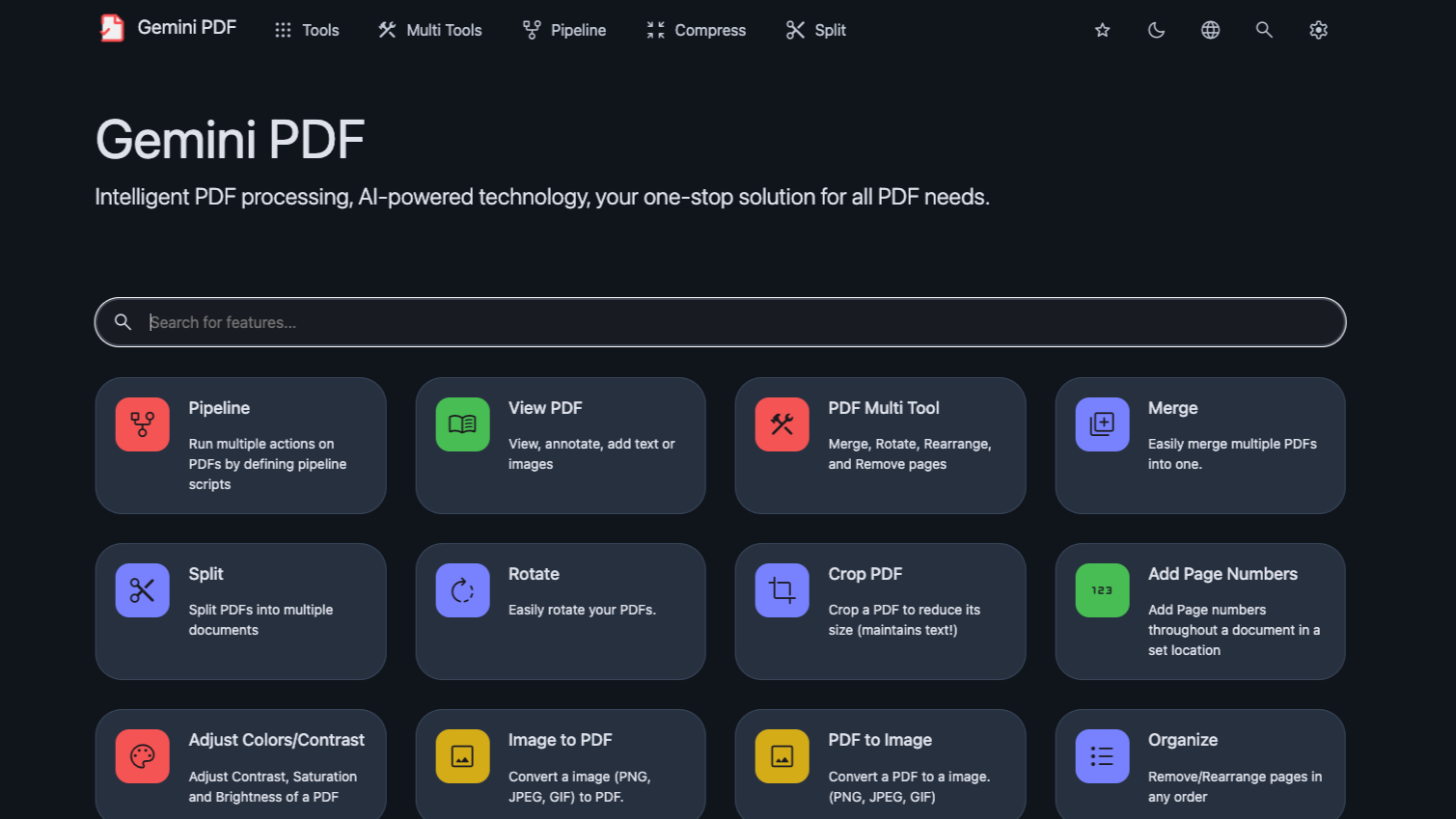Click the Add Page Numbers 123 icon
Image resolution: width=1456 pixels, height=819 pixels.
(x=1102, y=589)
